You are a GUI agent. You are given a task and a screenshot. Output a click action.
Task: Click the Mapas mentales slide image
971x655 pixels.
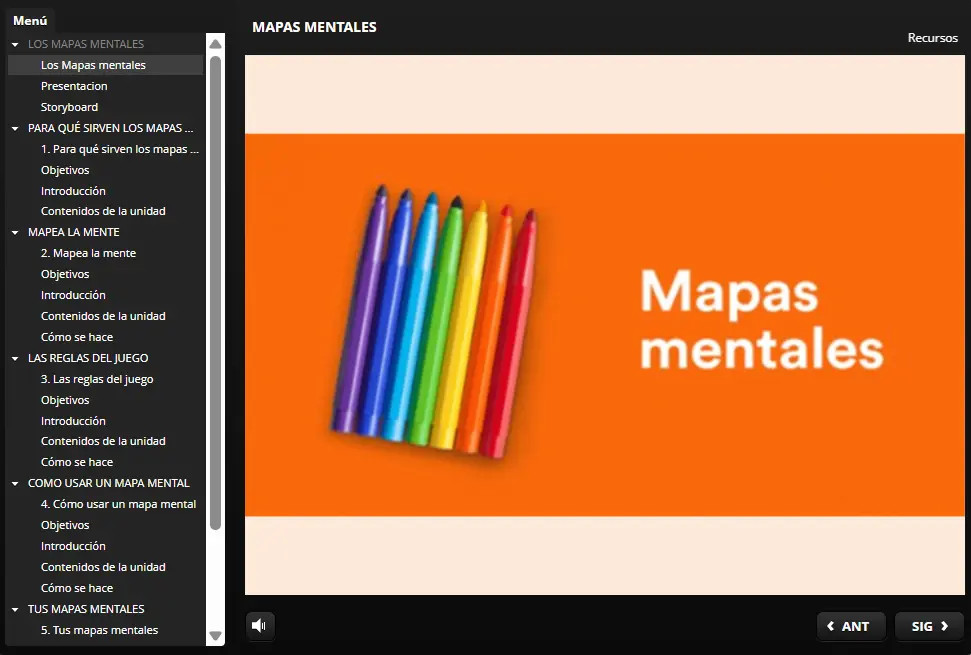(x=604, y=325)
